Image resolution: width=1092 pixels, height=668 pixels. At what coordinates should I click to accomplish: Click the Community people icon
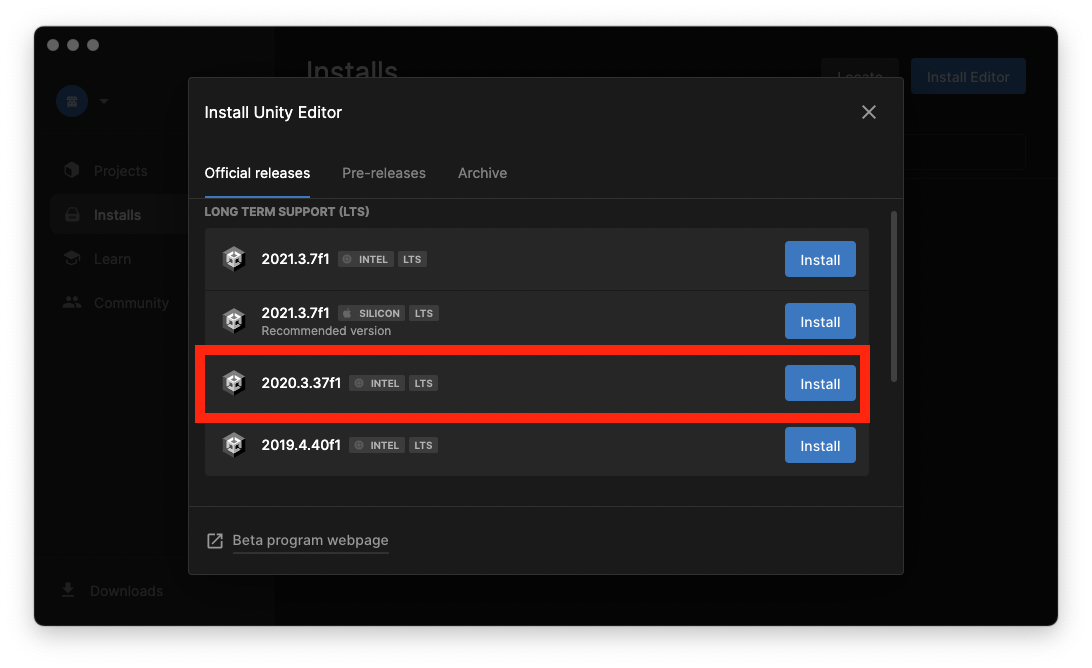[x=72, y=302]
